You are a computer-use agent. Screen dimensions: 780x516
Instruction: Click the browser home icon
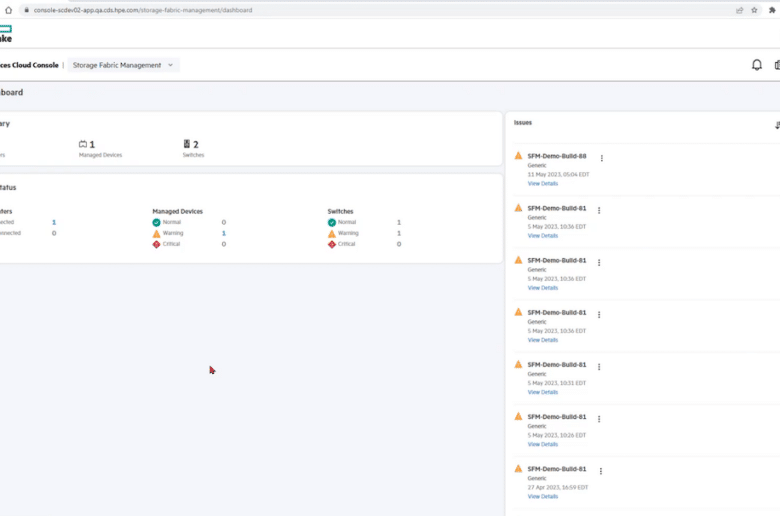pyautogui.click(x=8, y=10)
